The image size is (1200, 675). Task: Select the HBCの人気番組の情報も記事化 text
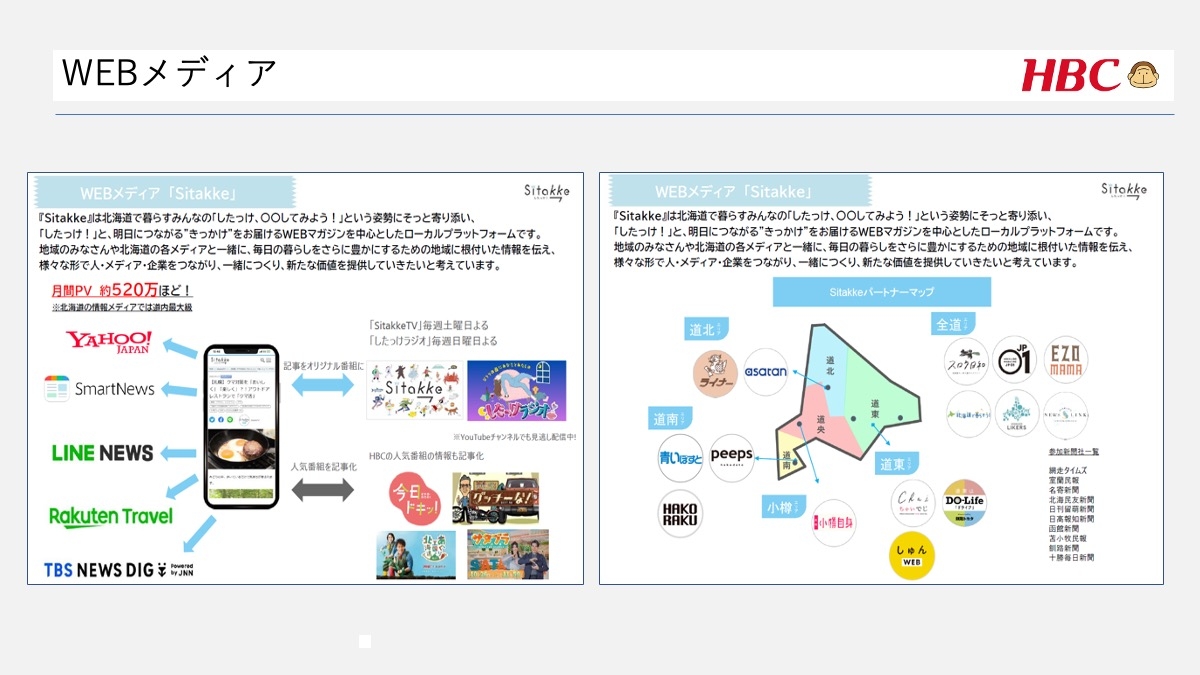click(427, 456)
